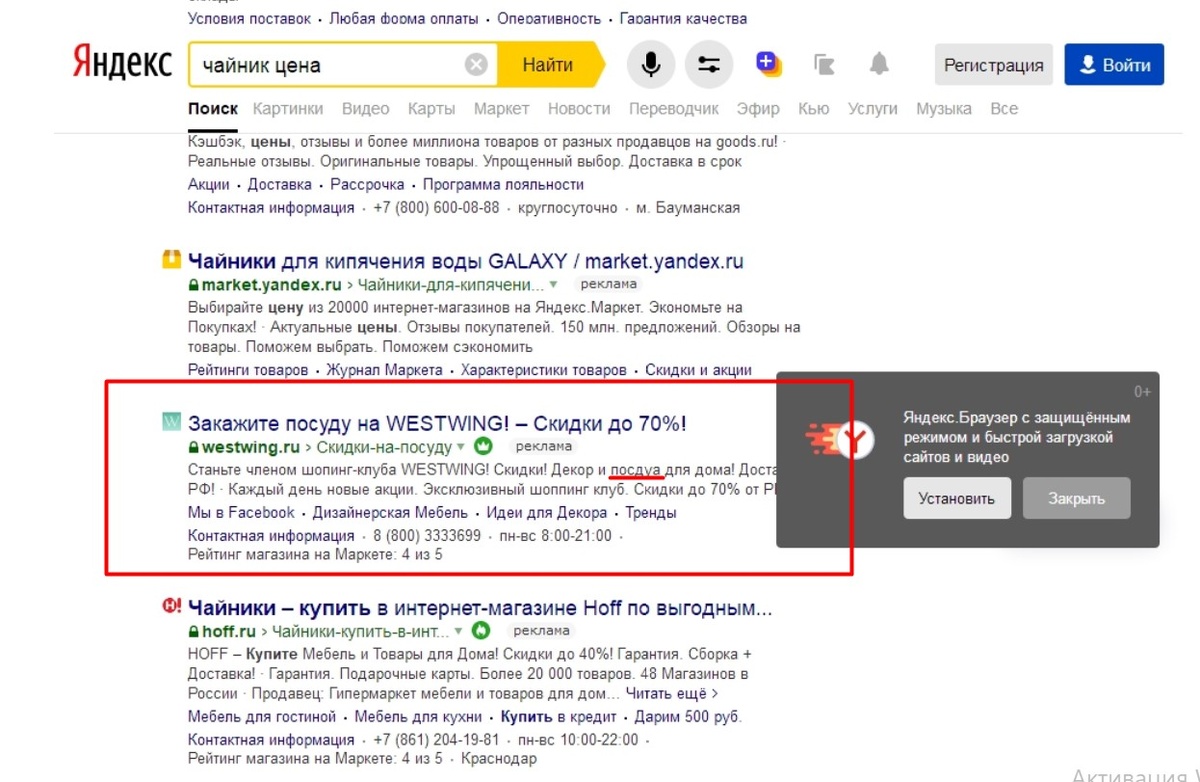The height and width of the screenshot is (782, 1200).
Task: Expand Читать ещё in Hoff result
Action: [672, 693]
